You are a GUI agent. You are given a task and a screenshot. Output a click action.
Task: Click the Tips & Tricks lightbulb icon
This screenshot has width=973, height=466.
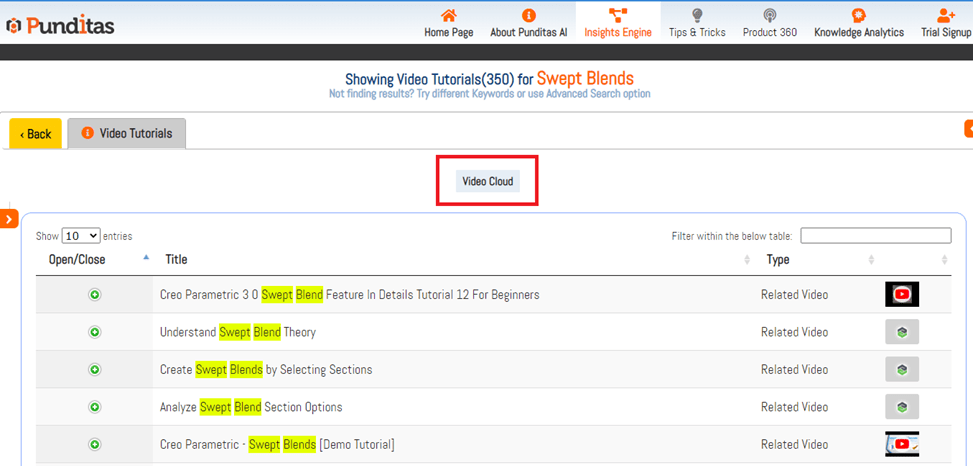(697, 15)
